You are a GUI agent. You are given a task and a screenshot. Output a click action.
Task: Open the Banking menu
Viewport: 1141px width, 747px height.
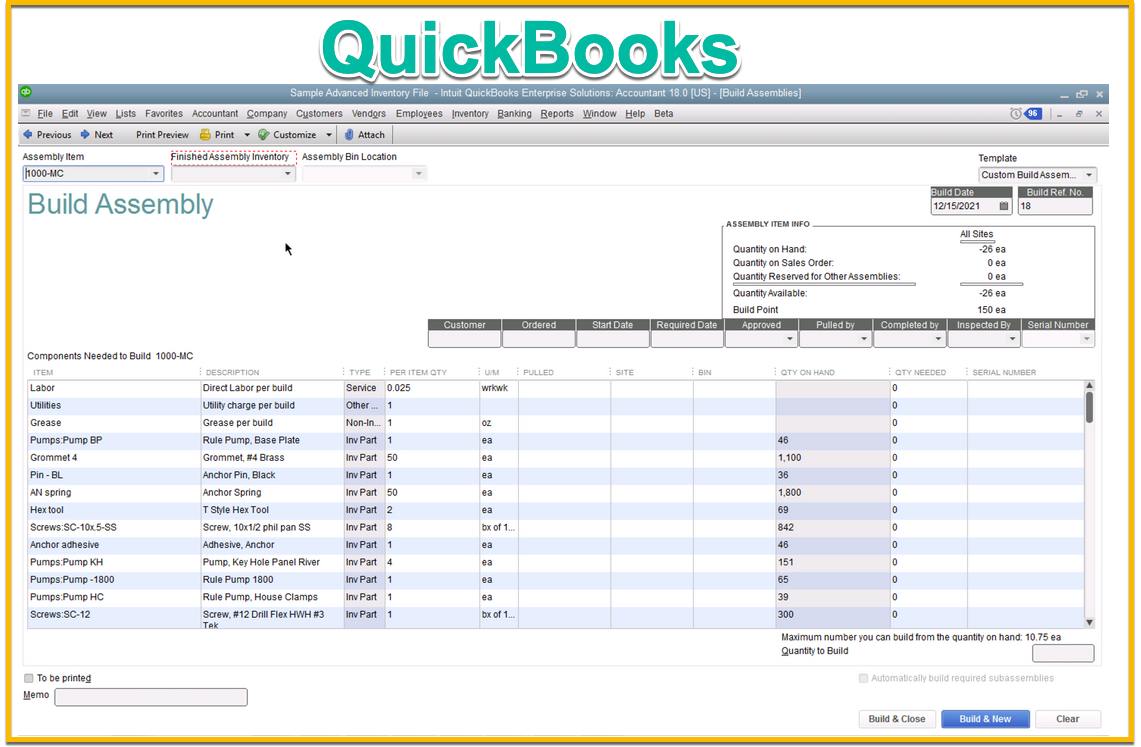point(514,113)
